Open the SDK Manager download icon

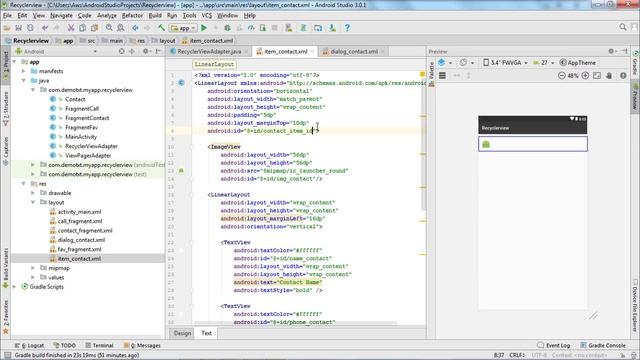click(x=333, y=28)
